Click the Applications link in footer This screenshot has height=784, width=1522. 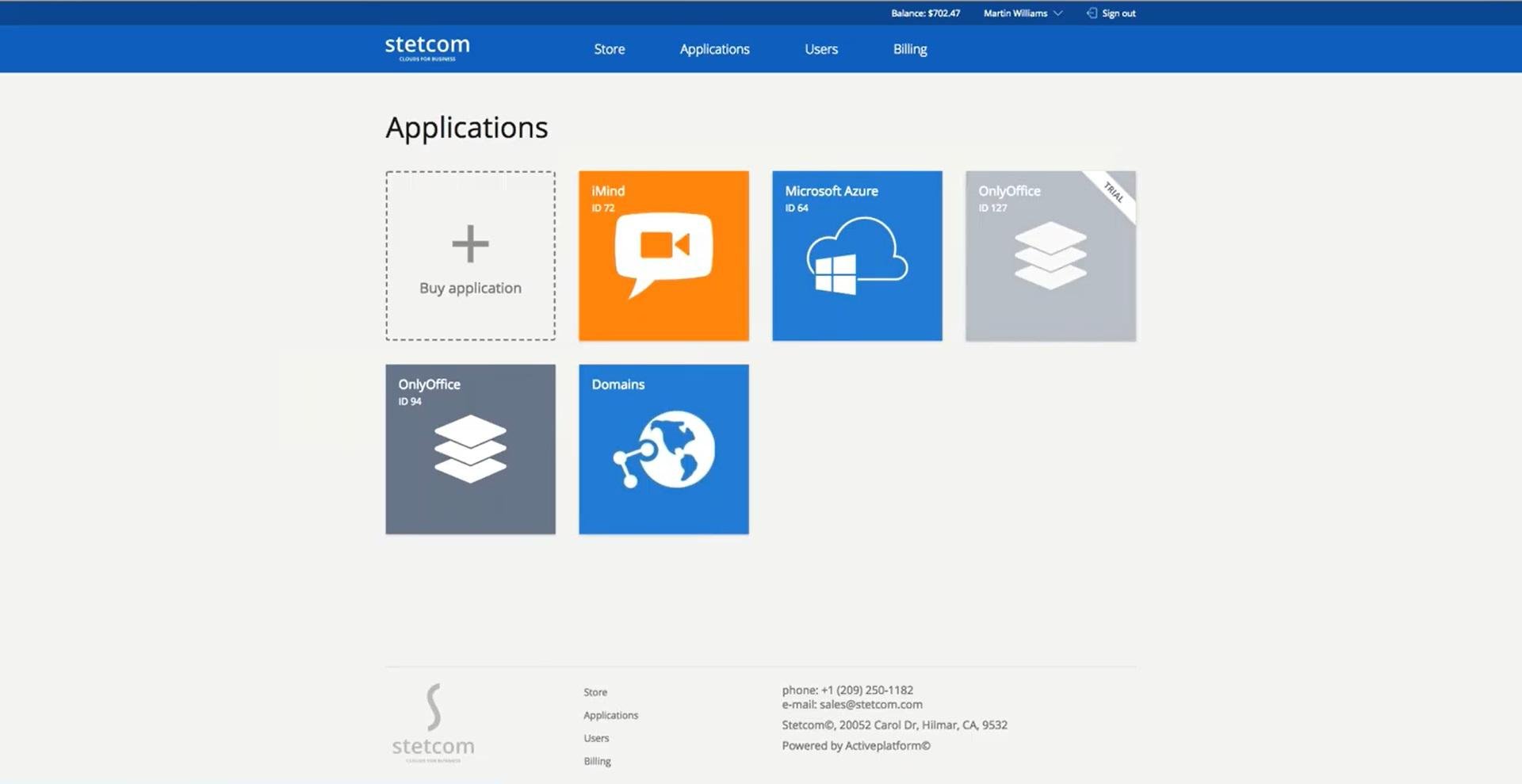[610, 715]
